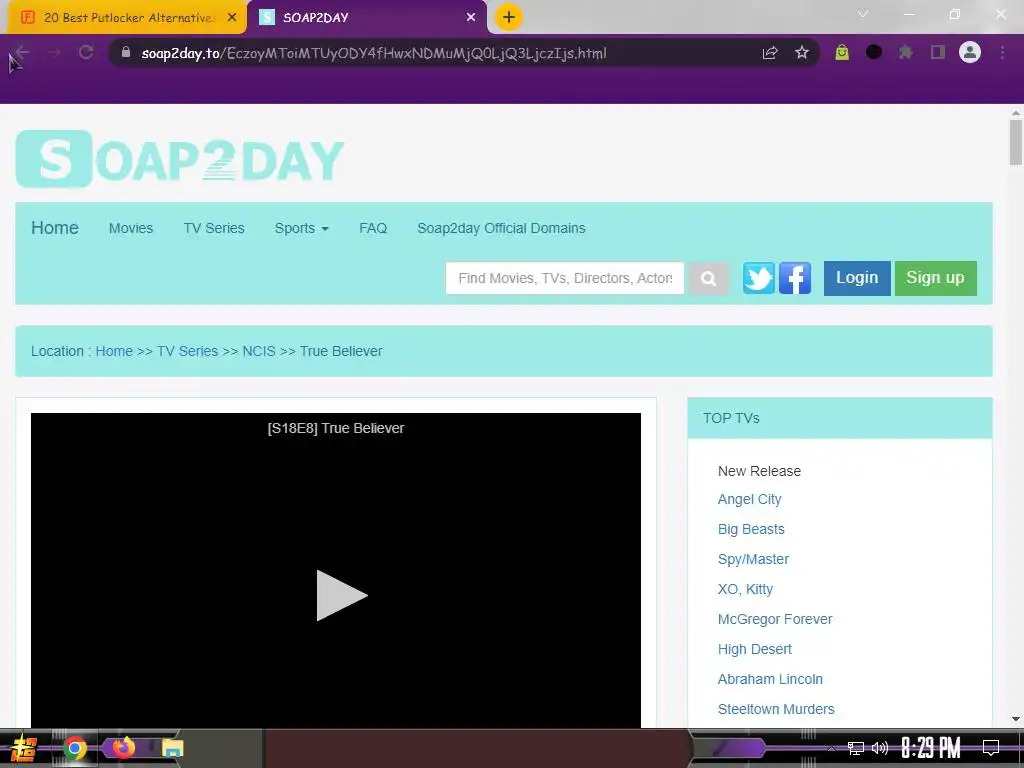Open the XO, Kitty link
The height and width of the screenshot is (768, 1024).
click(x=745, y=590)
